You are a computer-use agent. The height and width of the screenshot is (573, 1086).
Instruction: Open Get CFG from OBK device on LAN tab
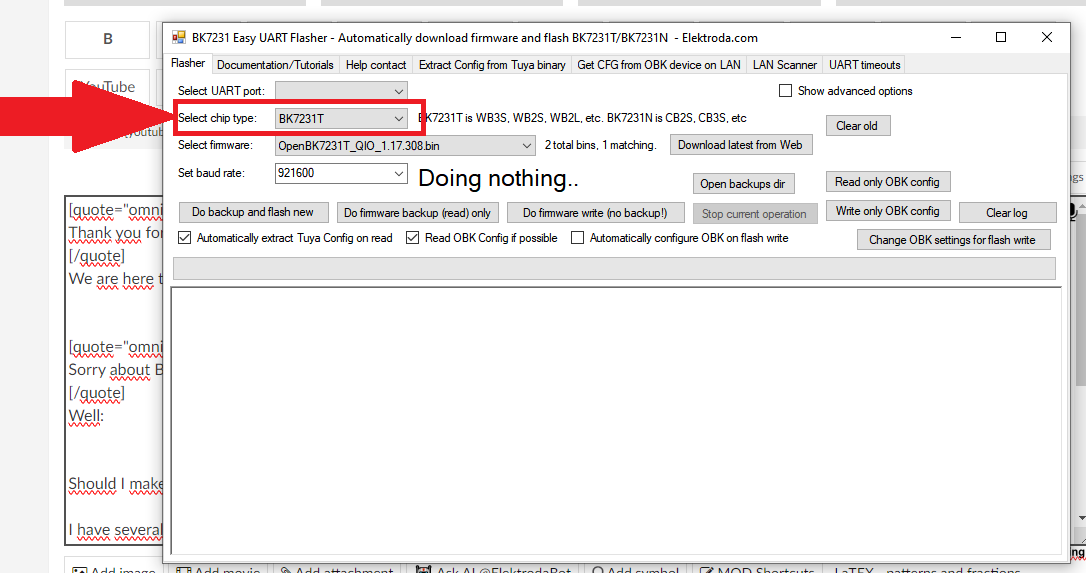tap(659, 64)
